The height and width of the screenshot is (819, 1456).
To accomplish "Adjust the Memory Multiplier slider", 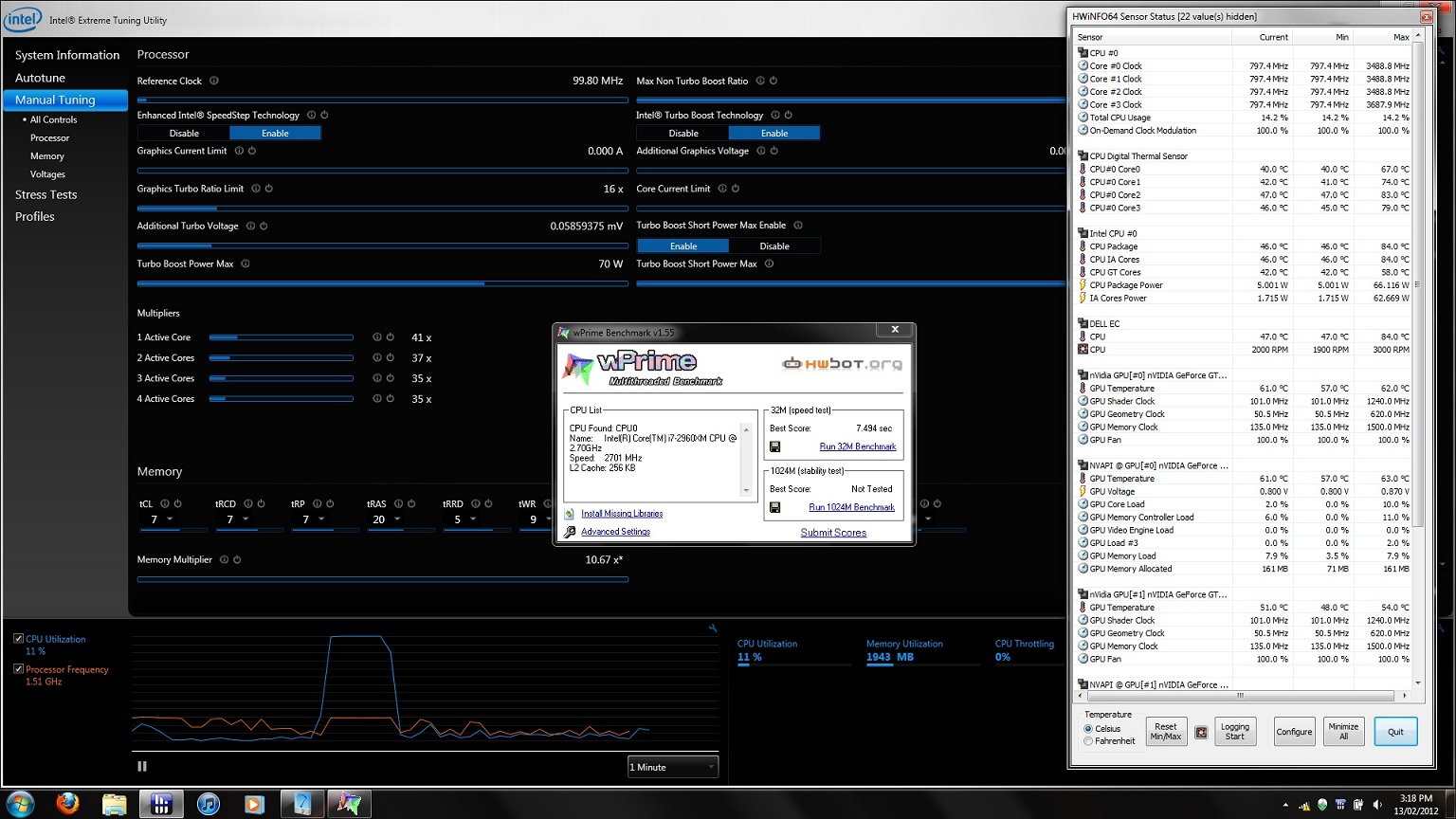I will click(x=382, y=579).
